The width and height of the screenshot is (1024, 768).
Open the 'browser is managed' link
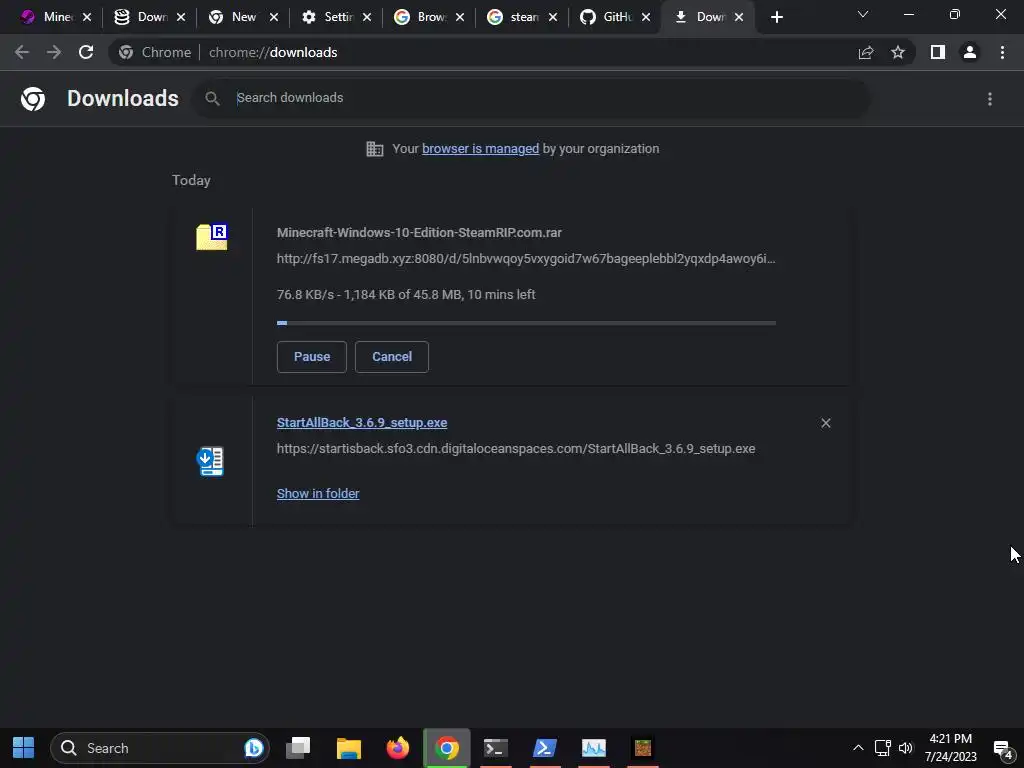click(x=481, y=149)
